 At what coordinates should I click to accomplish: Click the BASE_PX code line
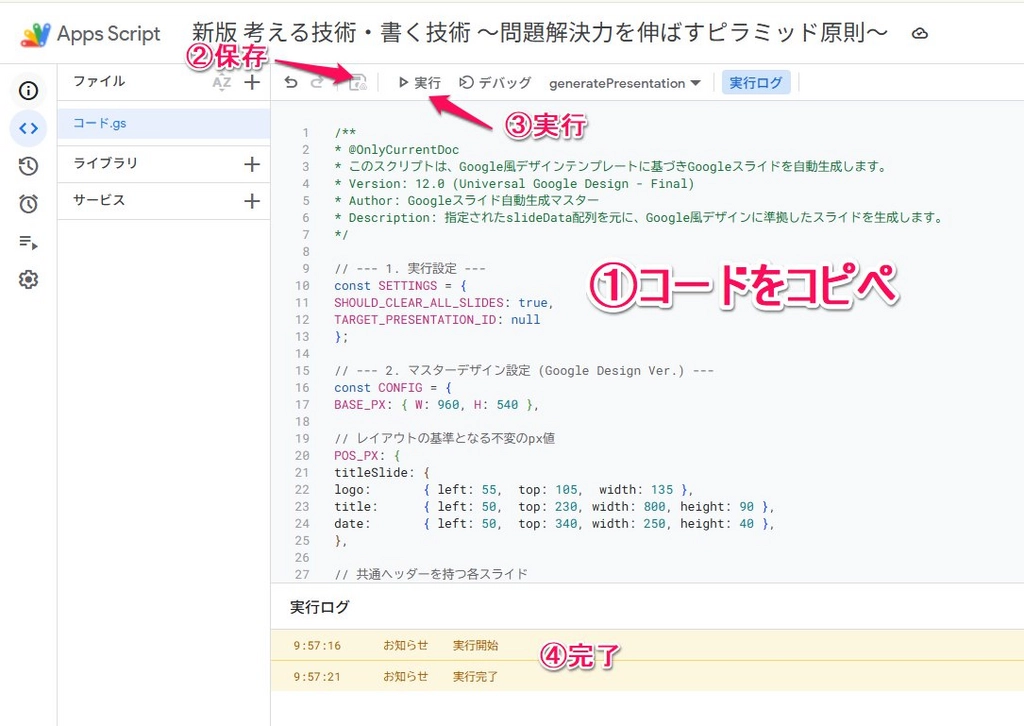(436, 405)
